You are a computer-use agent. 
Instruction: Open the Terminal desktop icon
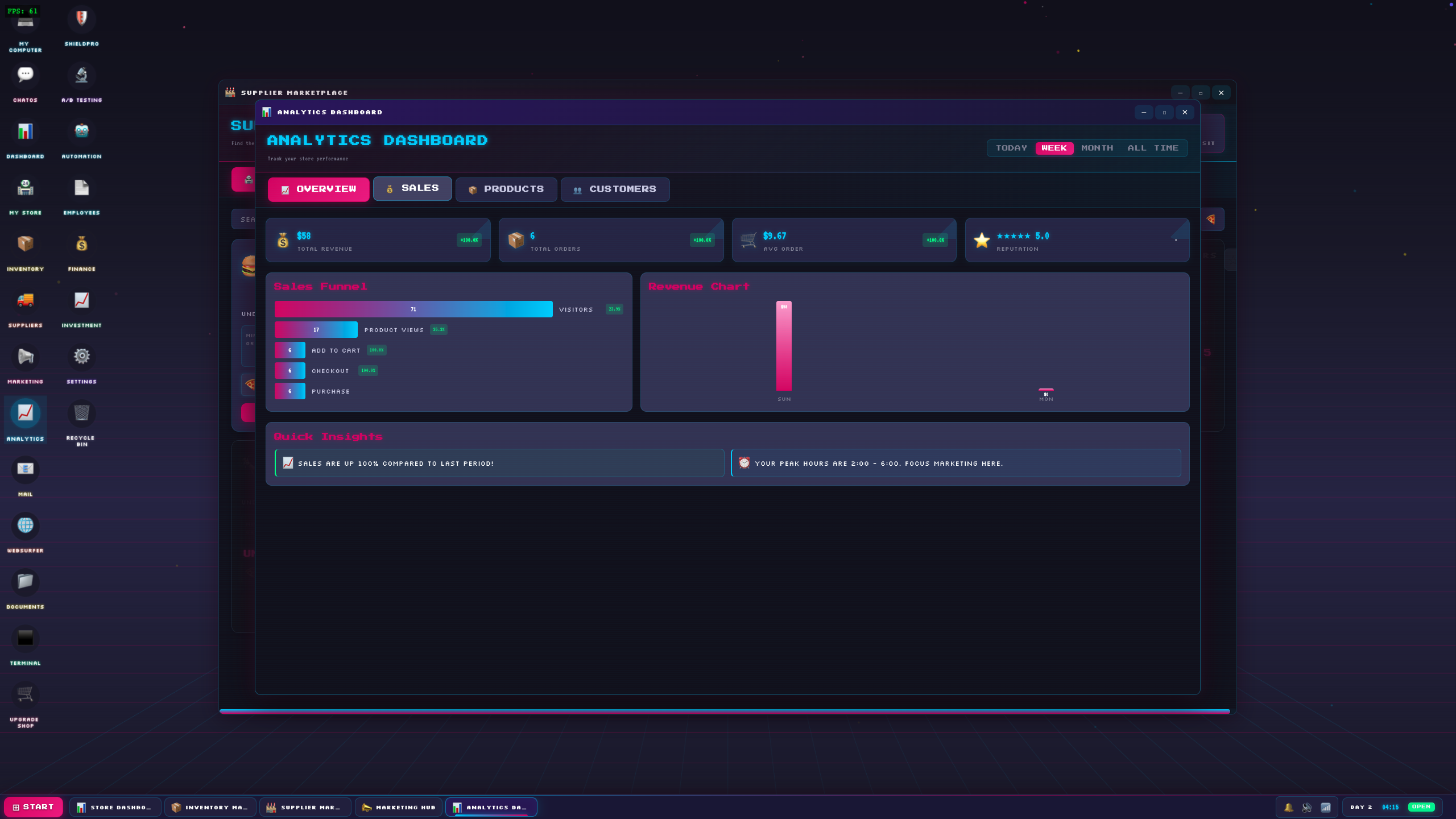pyautogui.click(x=25, y=638)
